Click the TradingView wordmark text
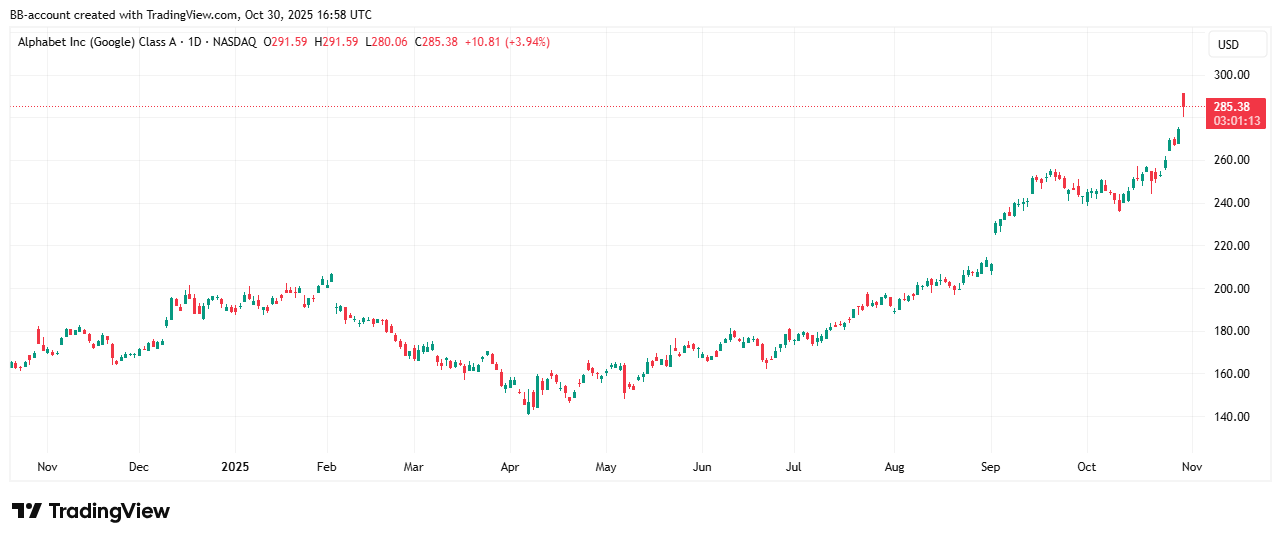Screen dimensions: 1281x541 109,511
